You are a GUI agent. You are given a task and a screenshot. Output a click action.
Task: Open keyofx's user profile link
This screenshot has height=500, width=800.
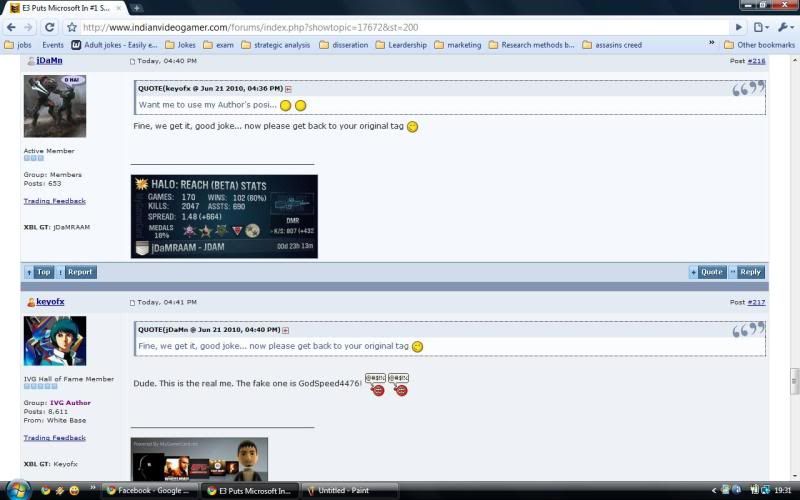point(50,302)
